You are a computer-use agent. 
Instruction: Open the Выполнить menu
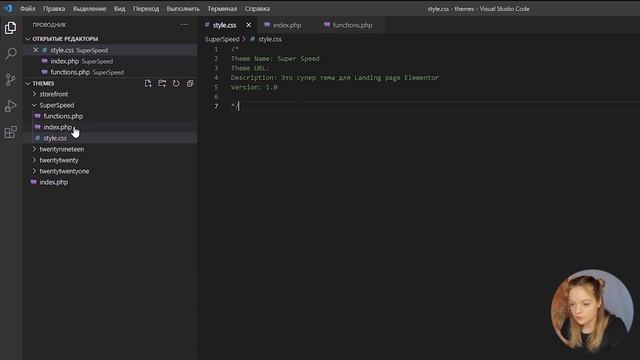point(183,9)
